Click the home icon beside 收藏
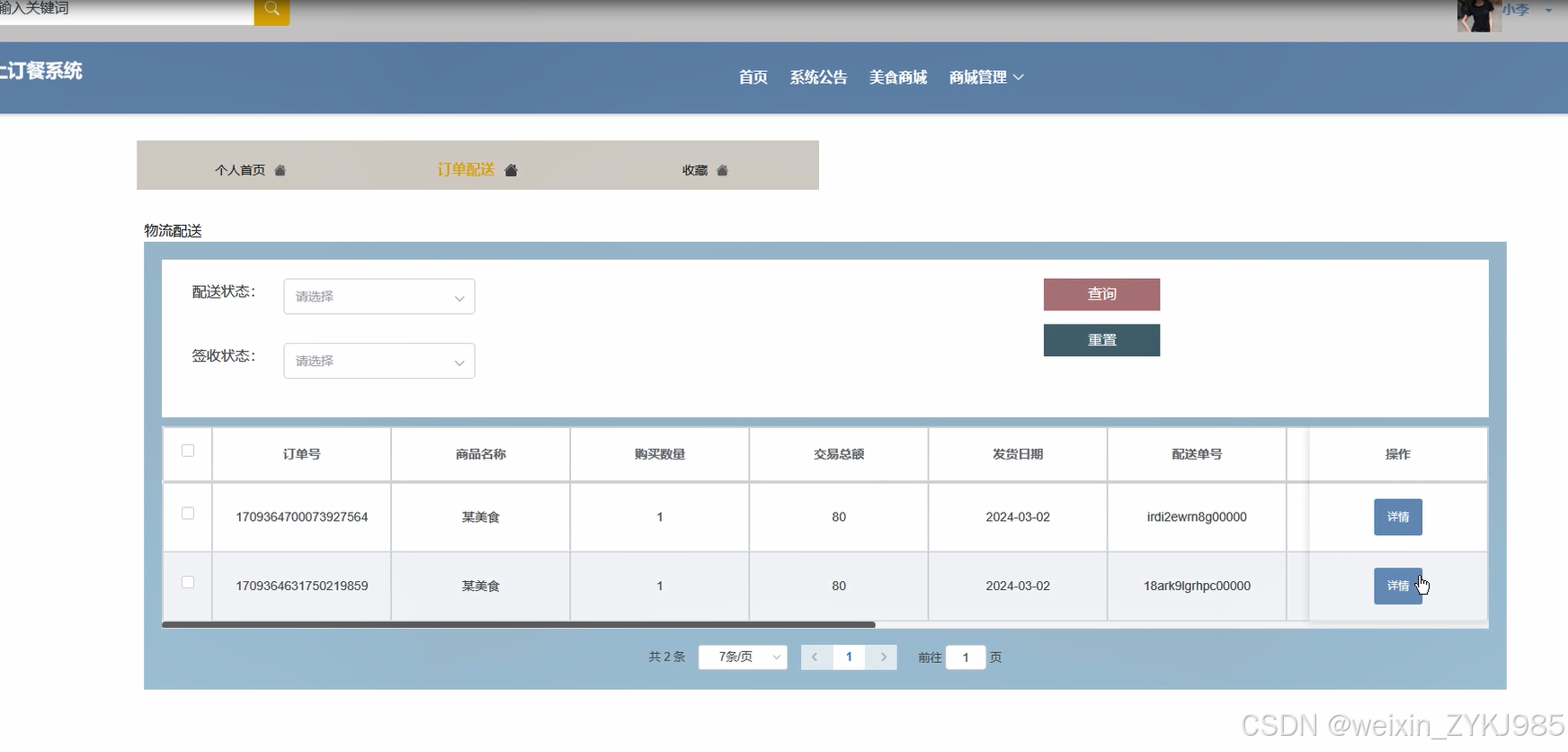Screen dimensions: 1568x752 [722, 170]
